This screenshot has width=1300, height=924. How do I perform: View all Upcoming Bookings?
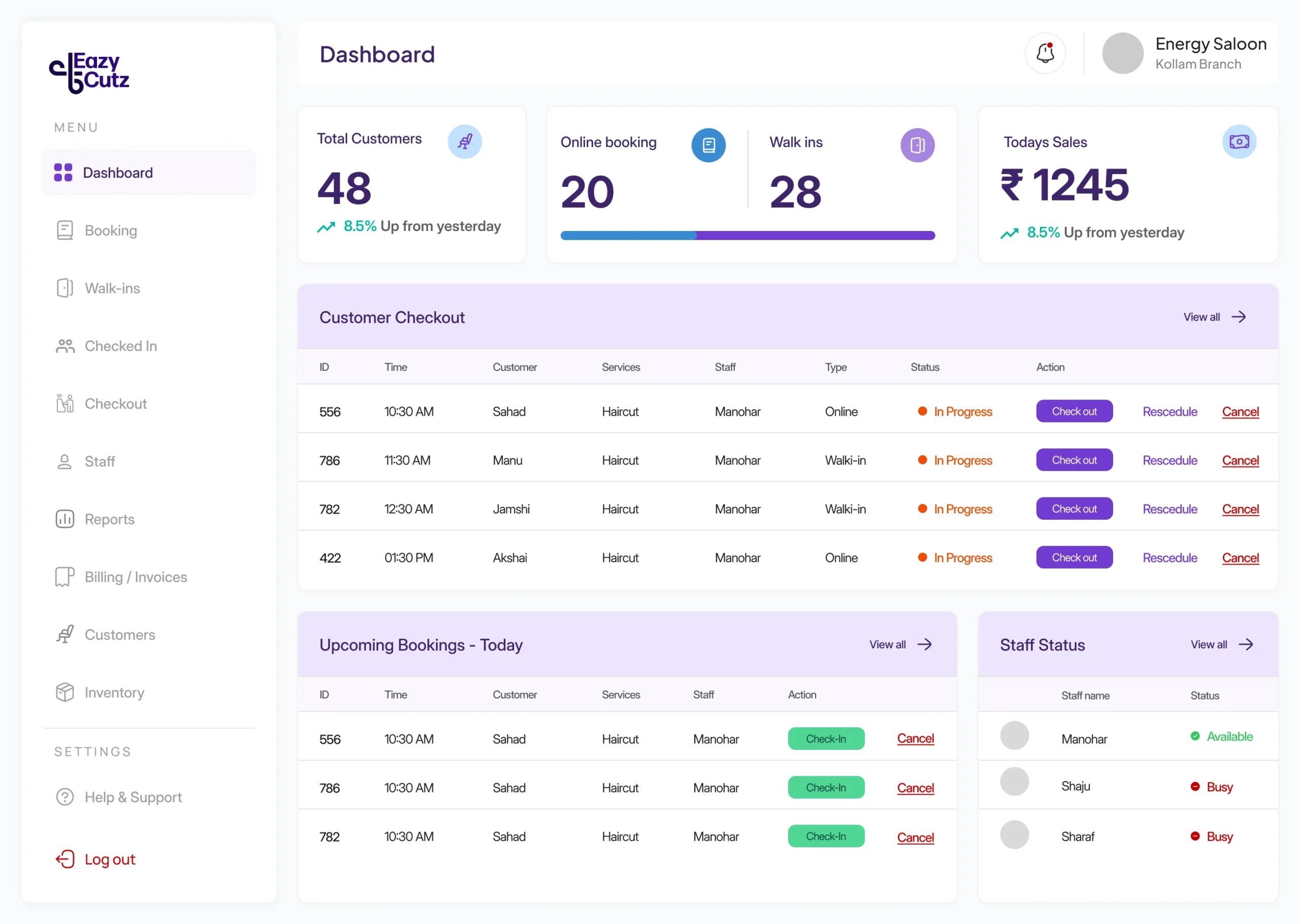[900, 645]
